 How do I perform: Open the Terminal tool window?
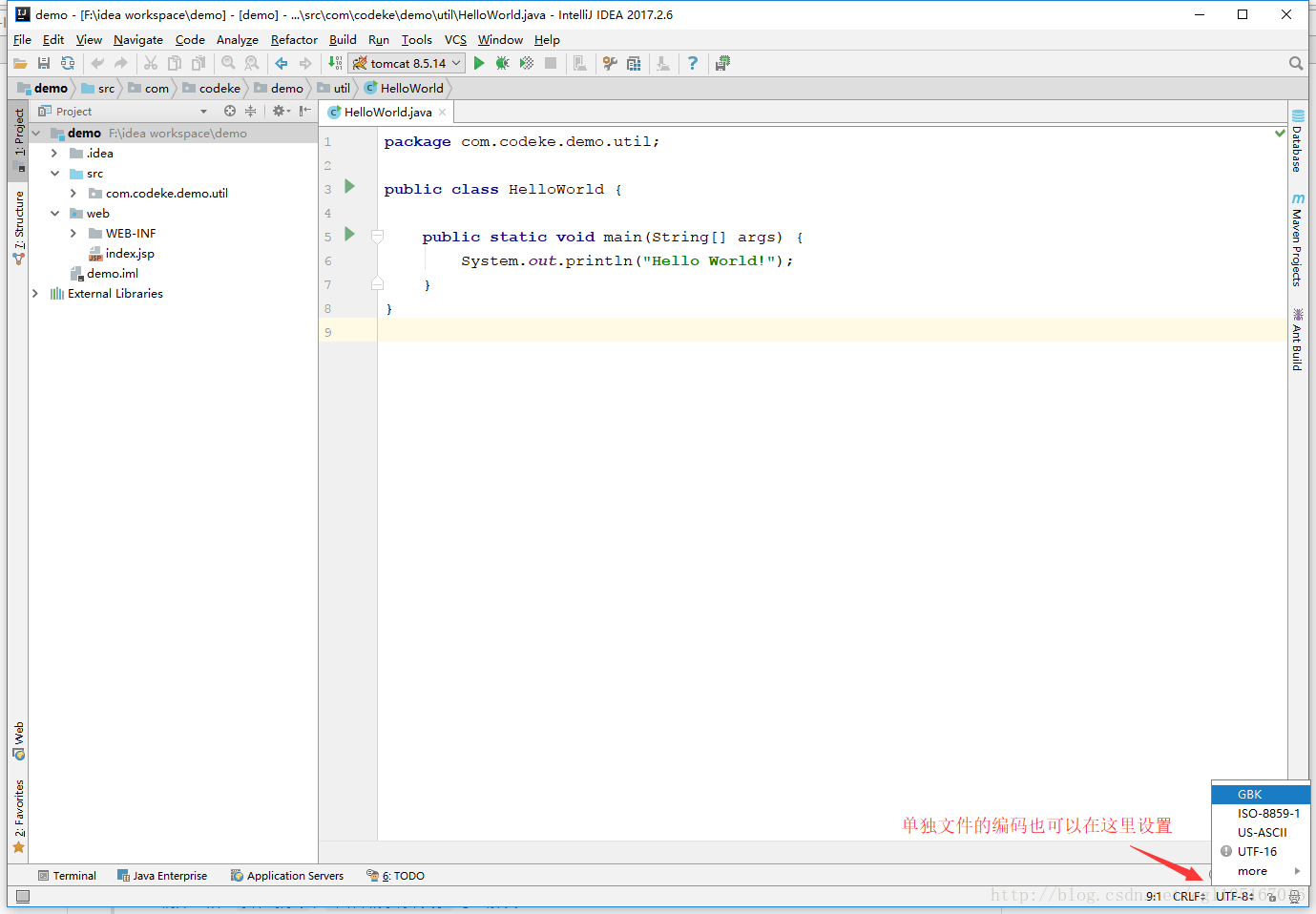tap(67, 875)
